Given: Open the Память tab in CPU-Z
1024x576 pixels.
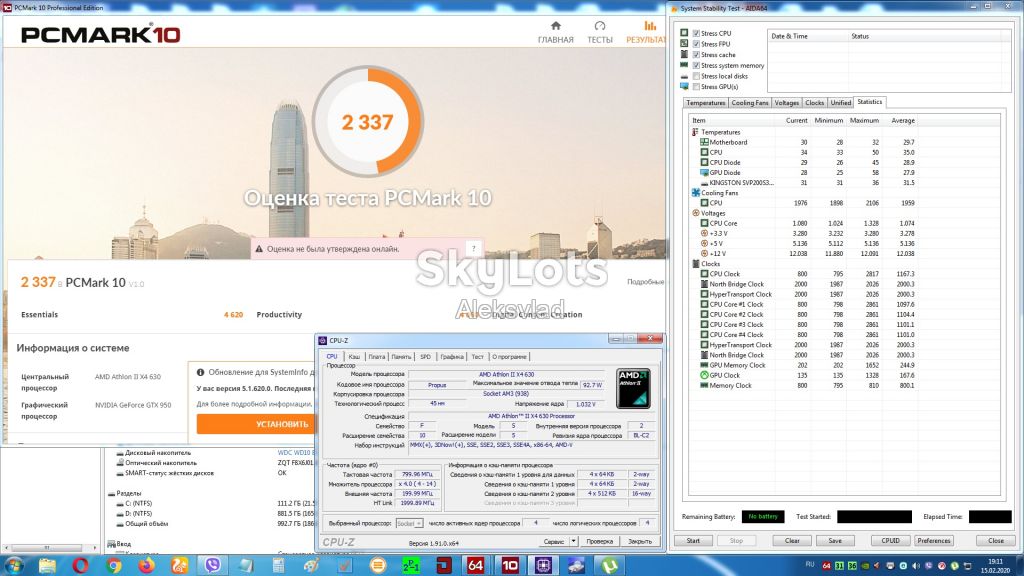Looking at the screenshot, I should 401,357.
